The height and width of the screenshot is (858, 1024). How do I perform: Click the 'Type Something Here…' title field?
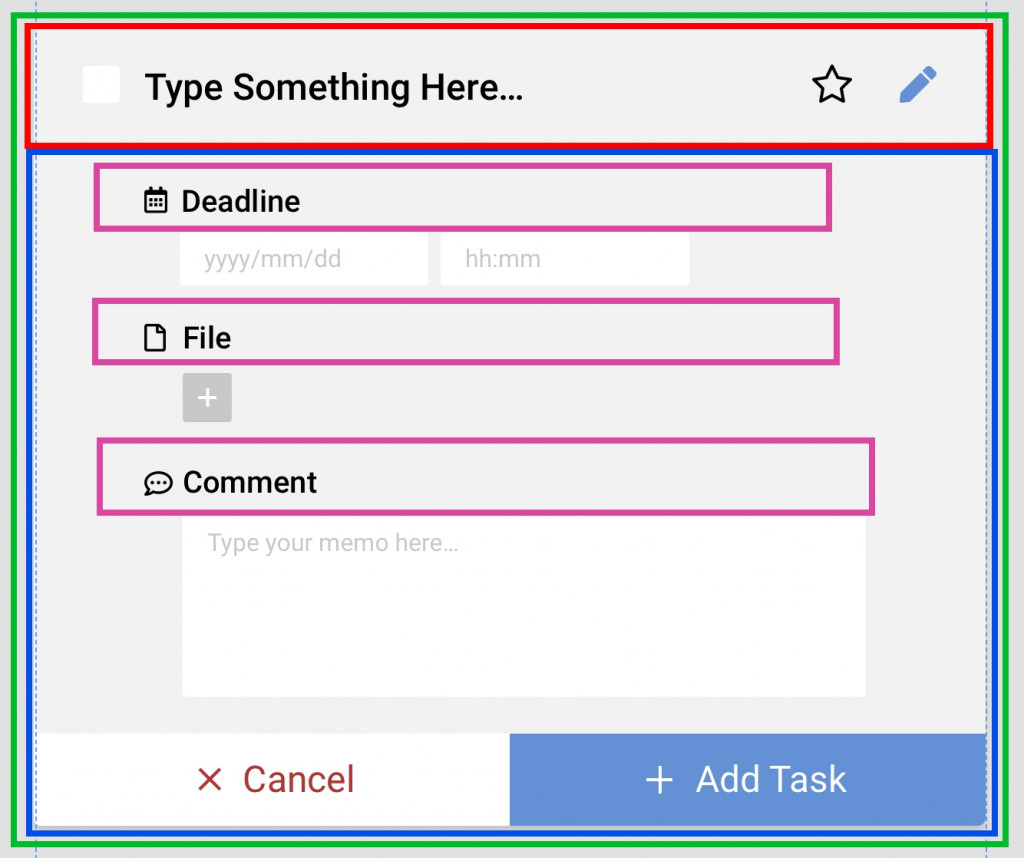(x=334, y=88)
